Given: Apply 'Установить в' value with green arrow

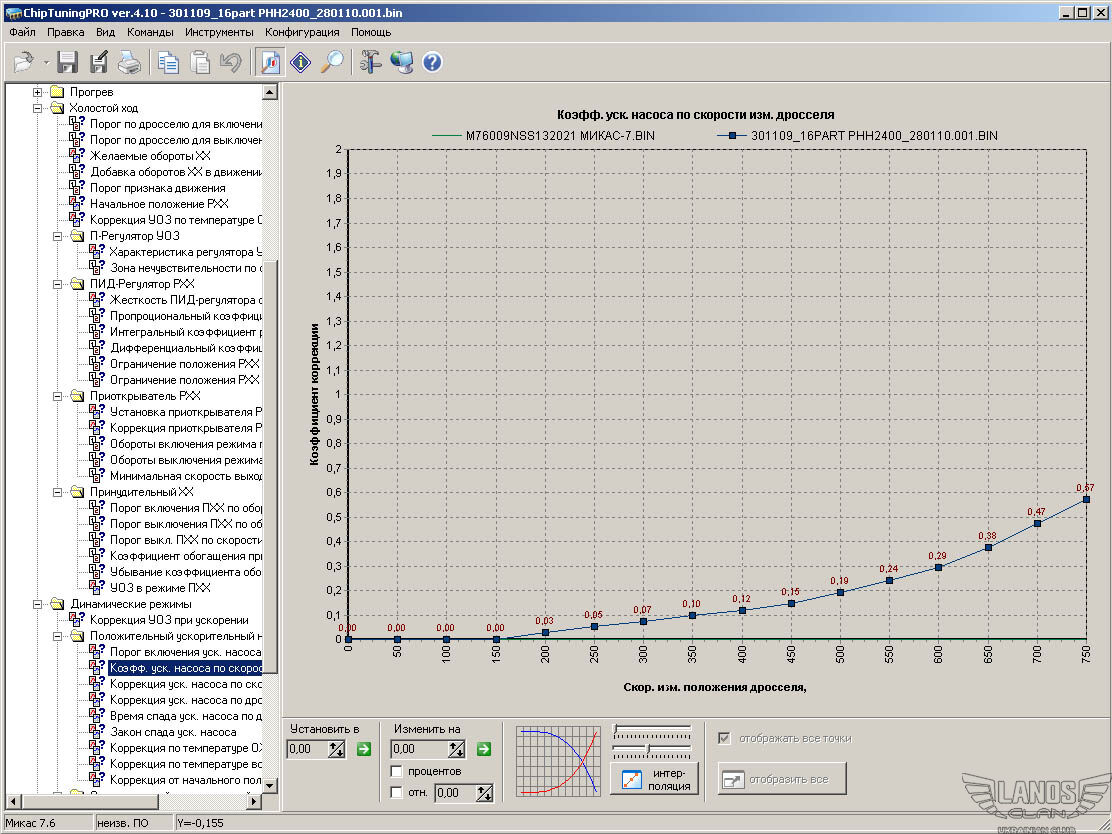Looking at the screenshot, I should pyautogui.click(x=363, y=749).
